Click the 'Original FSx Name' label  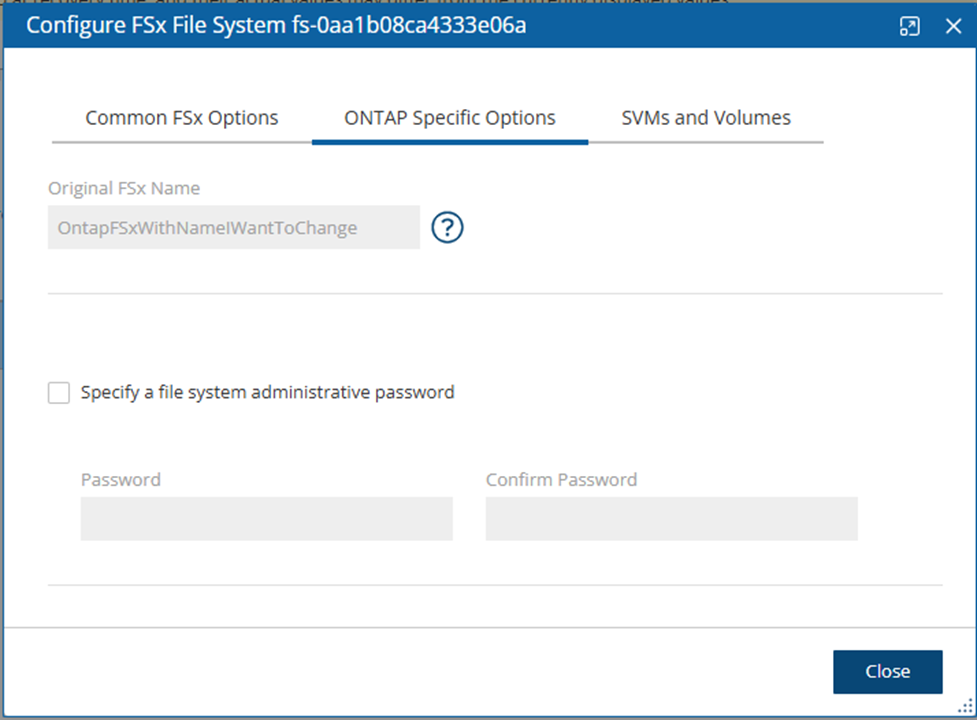pos(124,188)
